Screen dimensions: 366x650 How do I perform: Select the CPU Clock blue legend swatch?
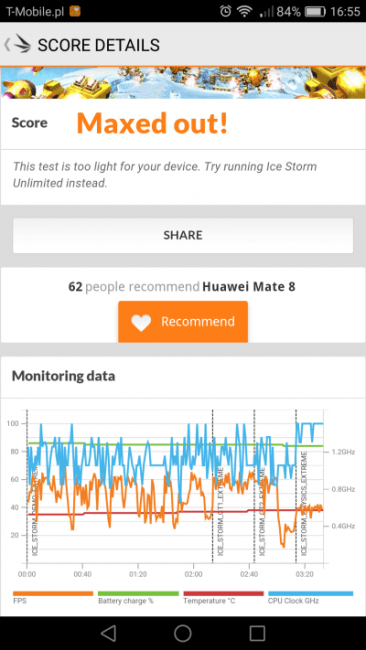[x=311, y=594]
